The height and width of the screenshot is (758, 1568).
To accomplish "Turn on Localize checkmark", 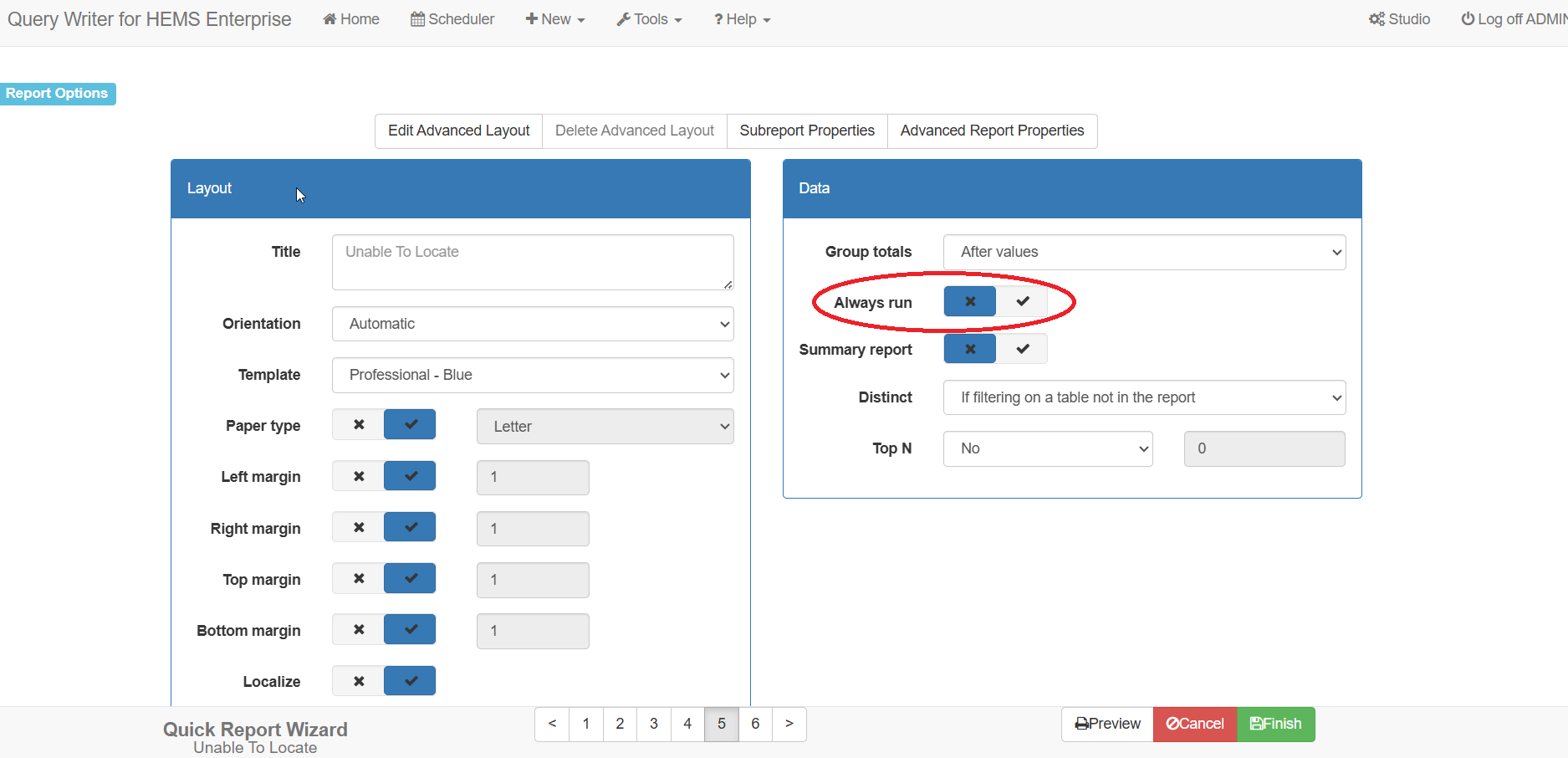I will point(410,681).
